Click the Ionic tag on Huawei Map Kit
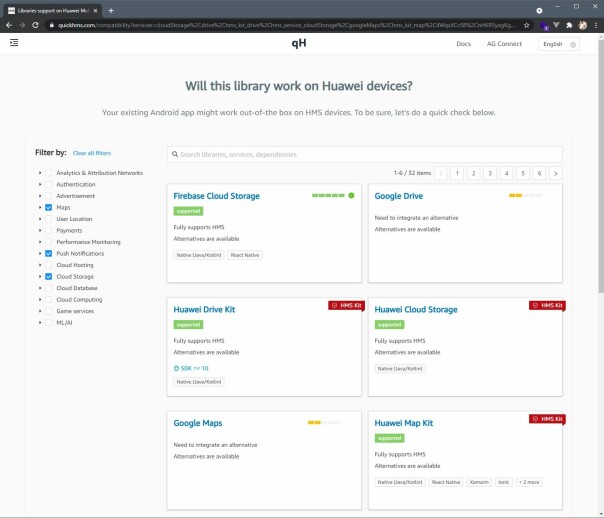Image resolution: width=604 pixels, height=518 pixels. coord(504,482)
